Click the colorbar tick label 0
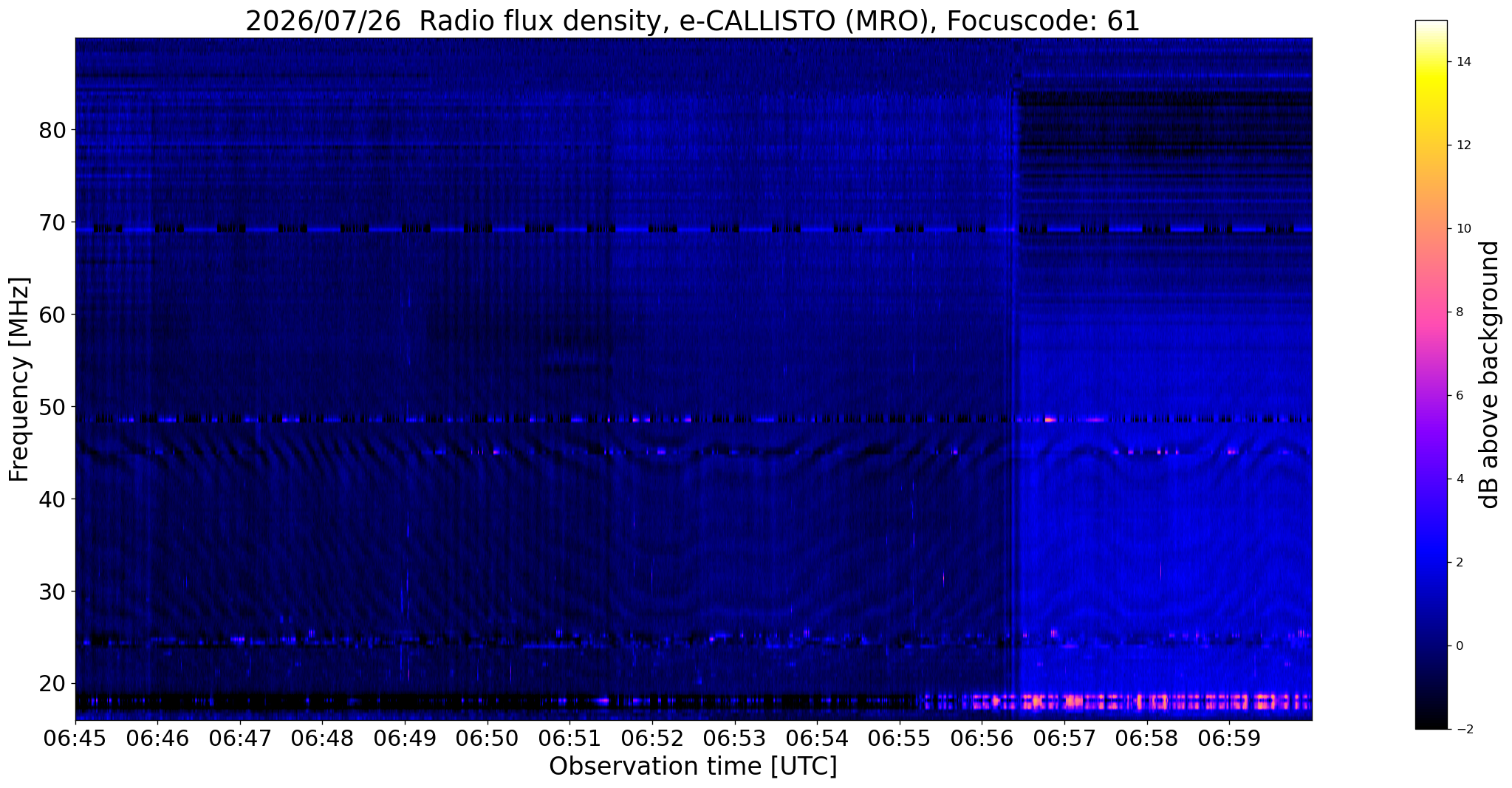This screenshot has width=1512, height=788. click(x=1459, y=646)
